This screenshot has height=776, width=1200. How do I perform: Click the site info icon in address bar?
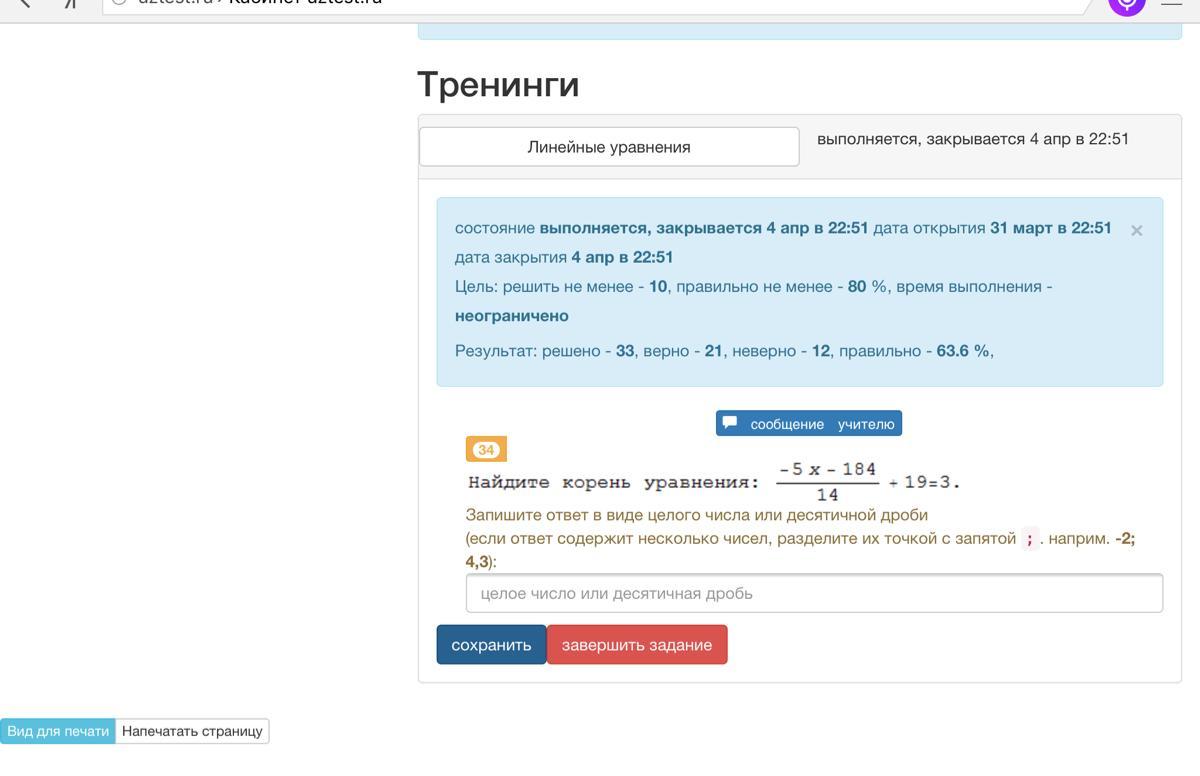(x=119, y=3)
